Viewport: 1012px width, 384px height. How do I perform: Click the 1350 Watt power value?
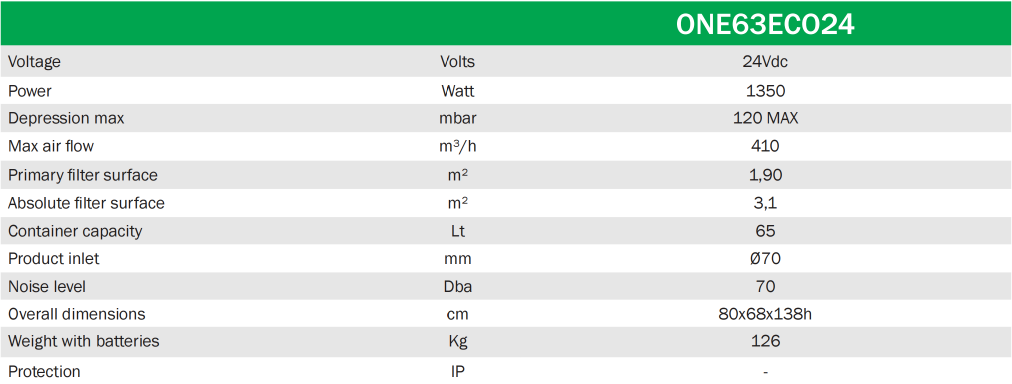coord(765,91)
